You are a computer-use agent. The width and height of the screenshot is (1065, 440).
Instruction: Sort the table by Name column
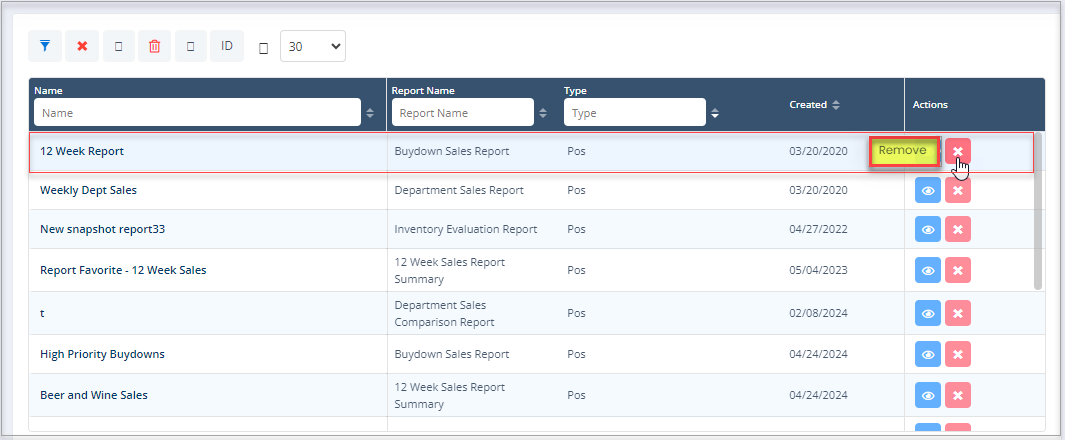[x=371, y=113]
